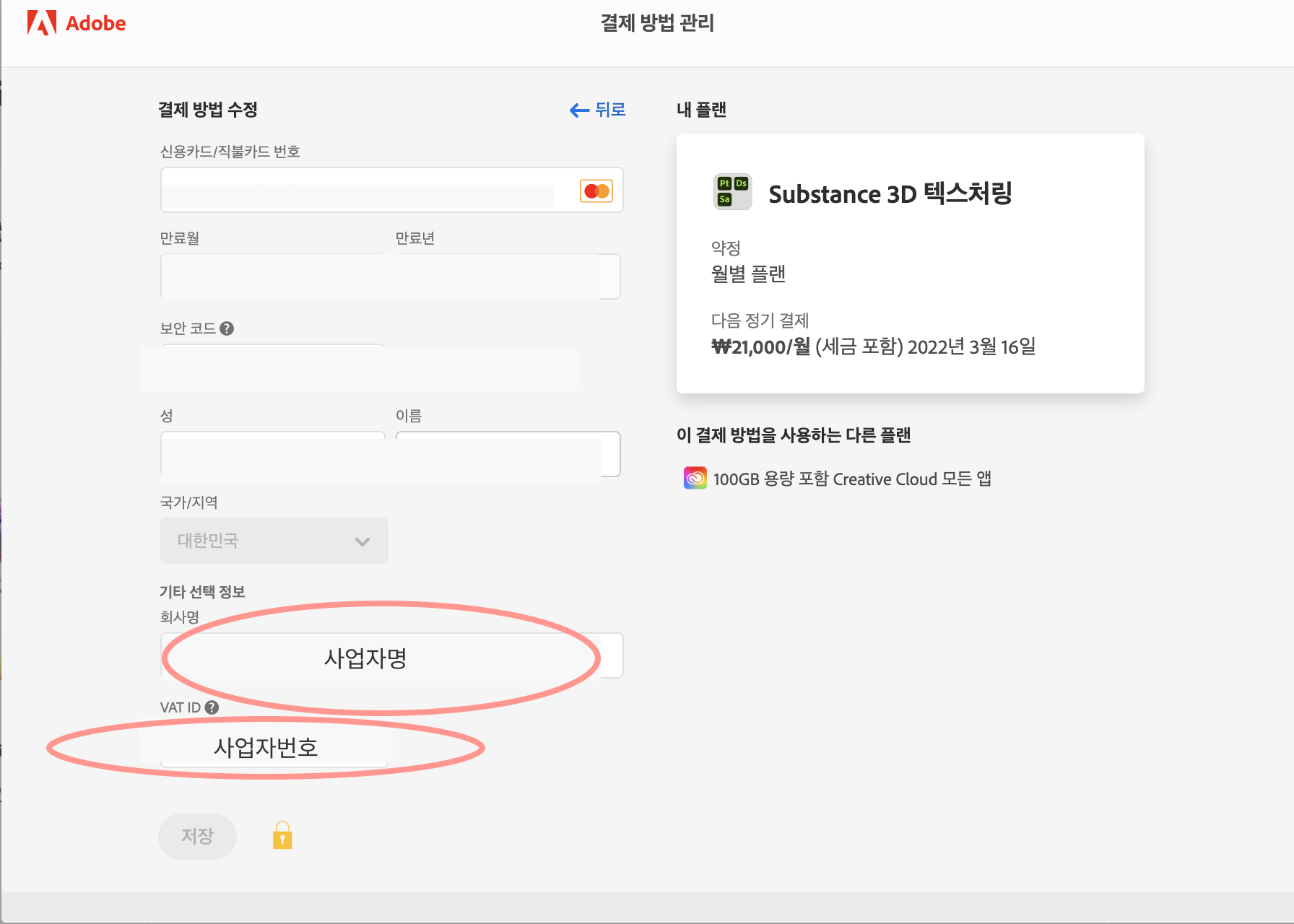Click the credit card number field
The width and height of the screenshot is (1294, 924).
[x=391, y=190]
